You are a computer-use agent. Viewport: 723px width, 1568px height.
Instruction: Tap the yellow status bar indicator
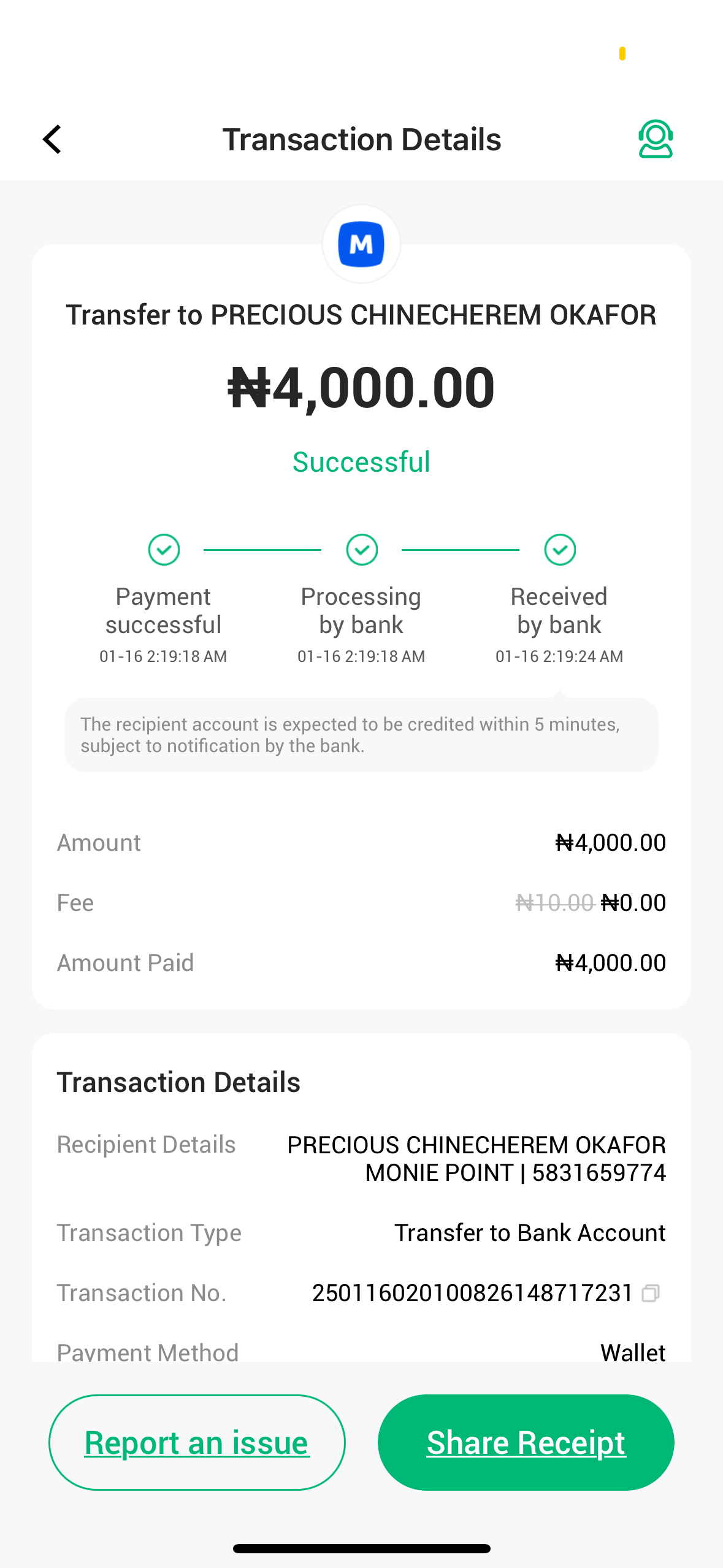[622, 54]
